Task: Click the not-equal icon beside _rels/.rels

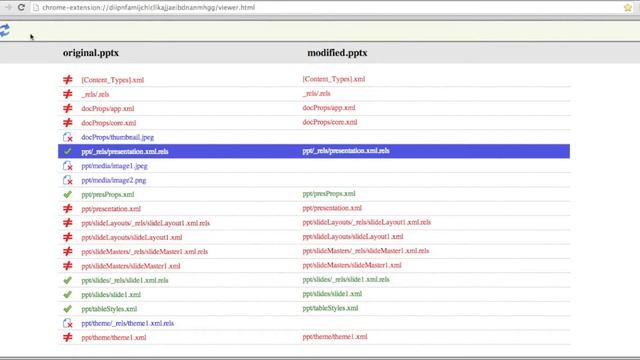Action: tap(68, 94)
